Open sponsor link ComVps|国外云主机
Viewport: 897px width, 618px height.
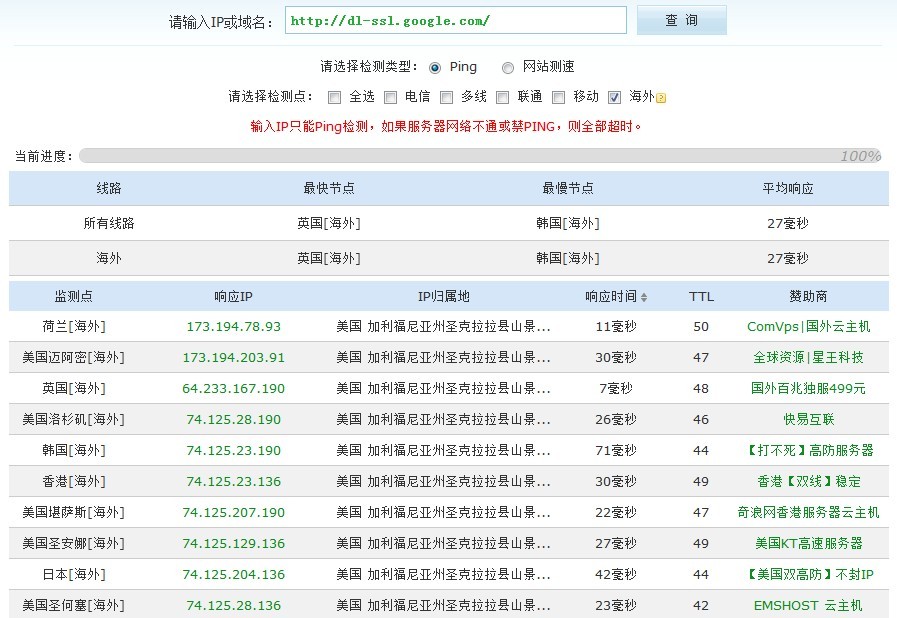click(808, 327)
